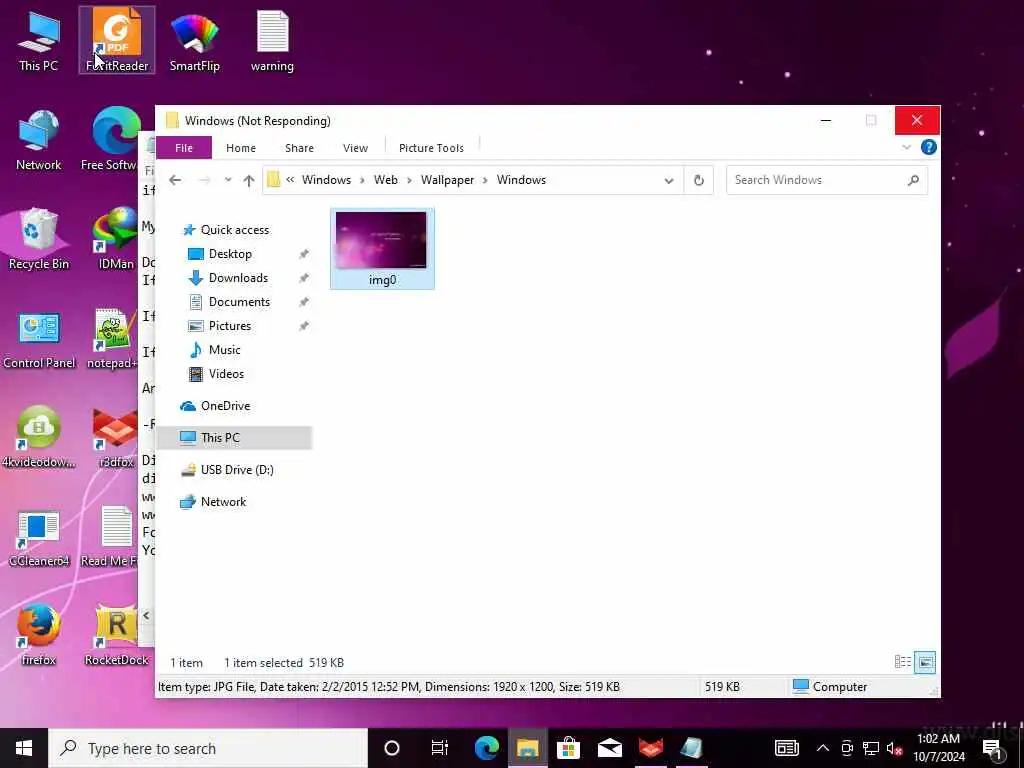The width and height of the screenshot is (1024, 768).
Task: Click the Explorer Help question mark icon
Action: (x=929, y=147)
